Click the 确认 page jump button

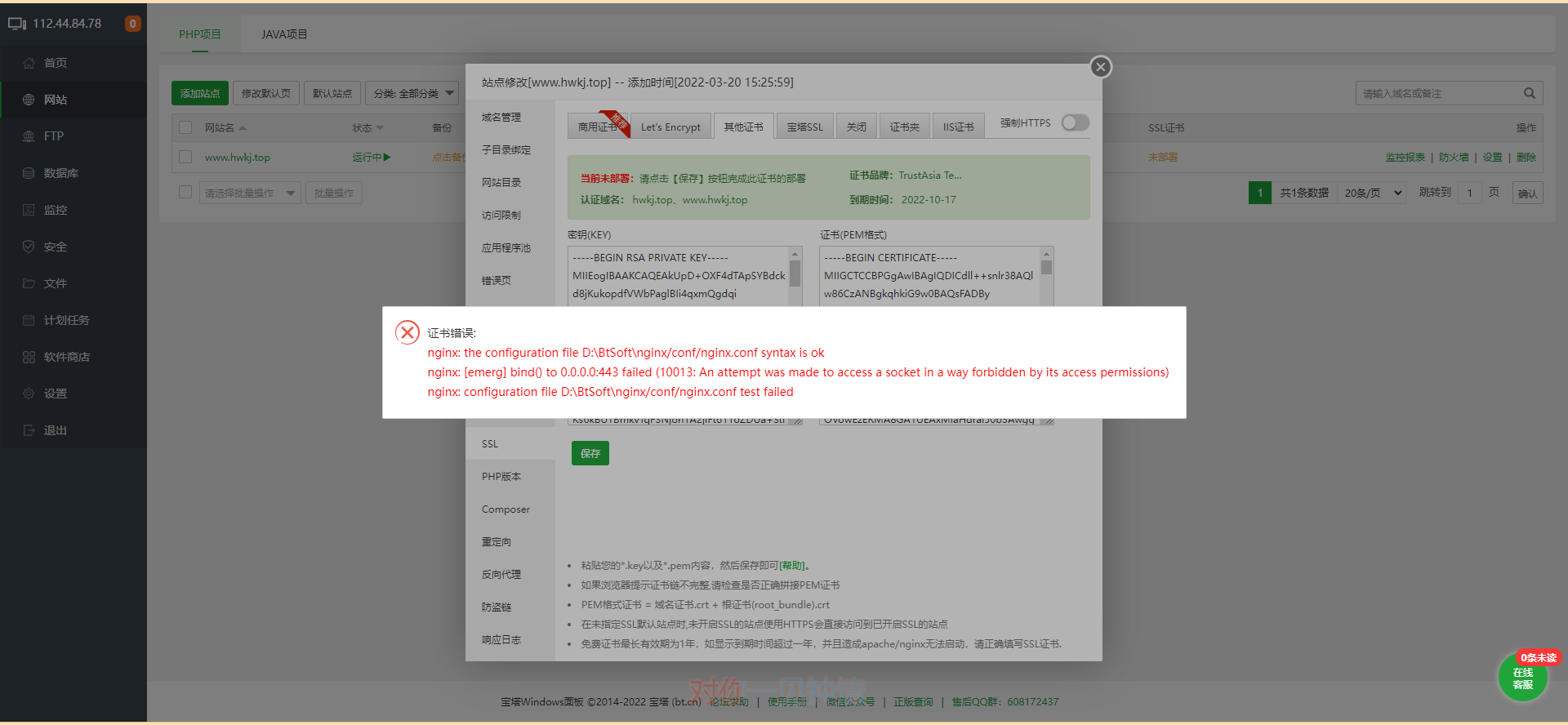1527,193
